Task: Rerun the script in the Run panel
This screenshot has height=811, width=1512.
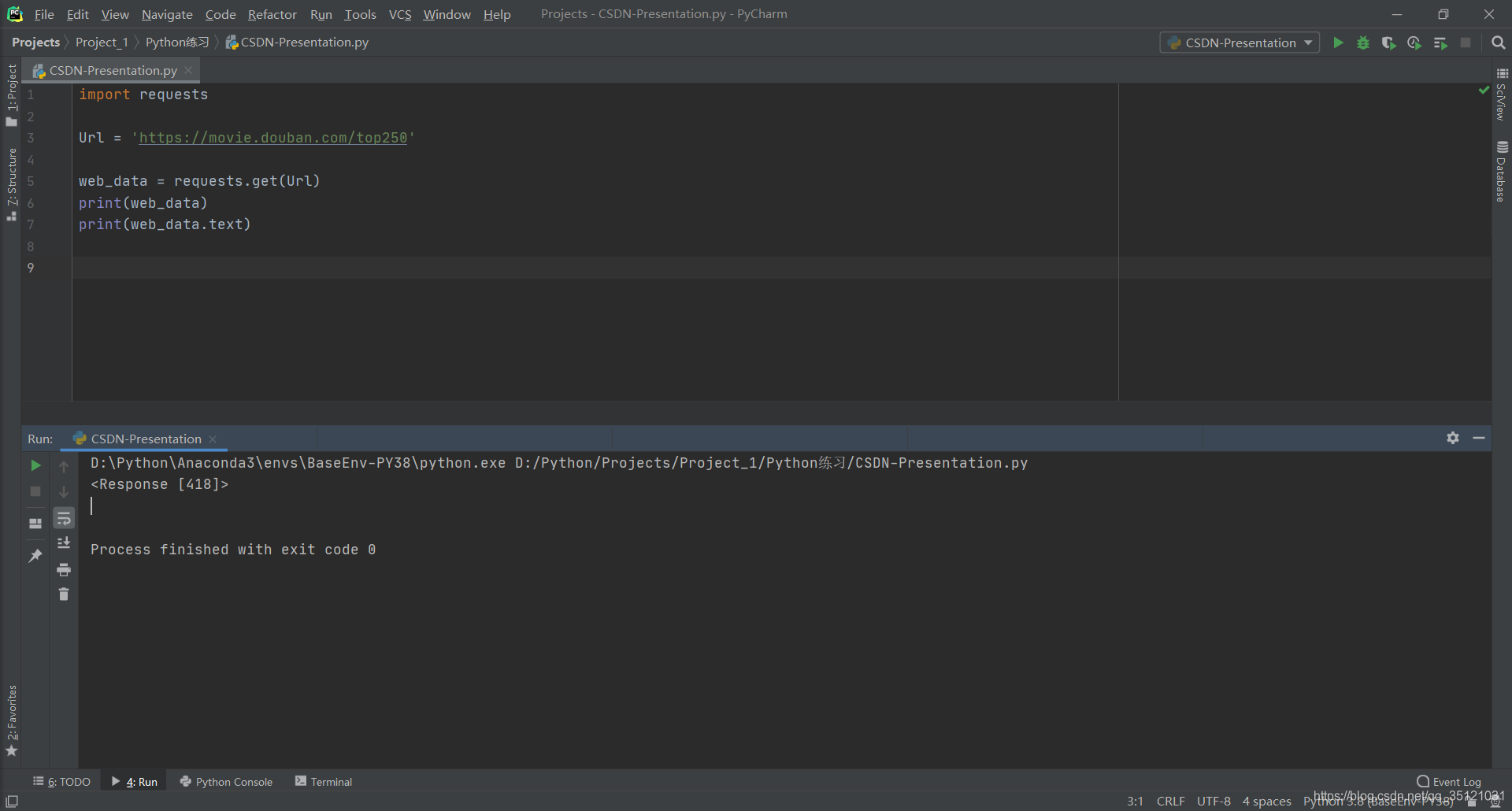Action: [x=35, y=465]
